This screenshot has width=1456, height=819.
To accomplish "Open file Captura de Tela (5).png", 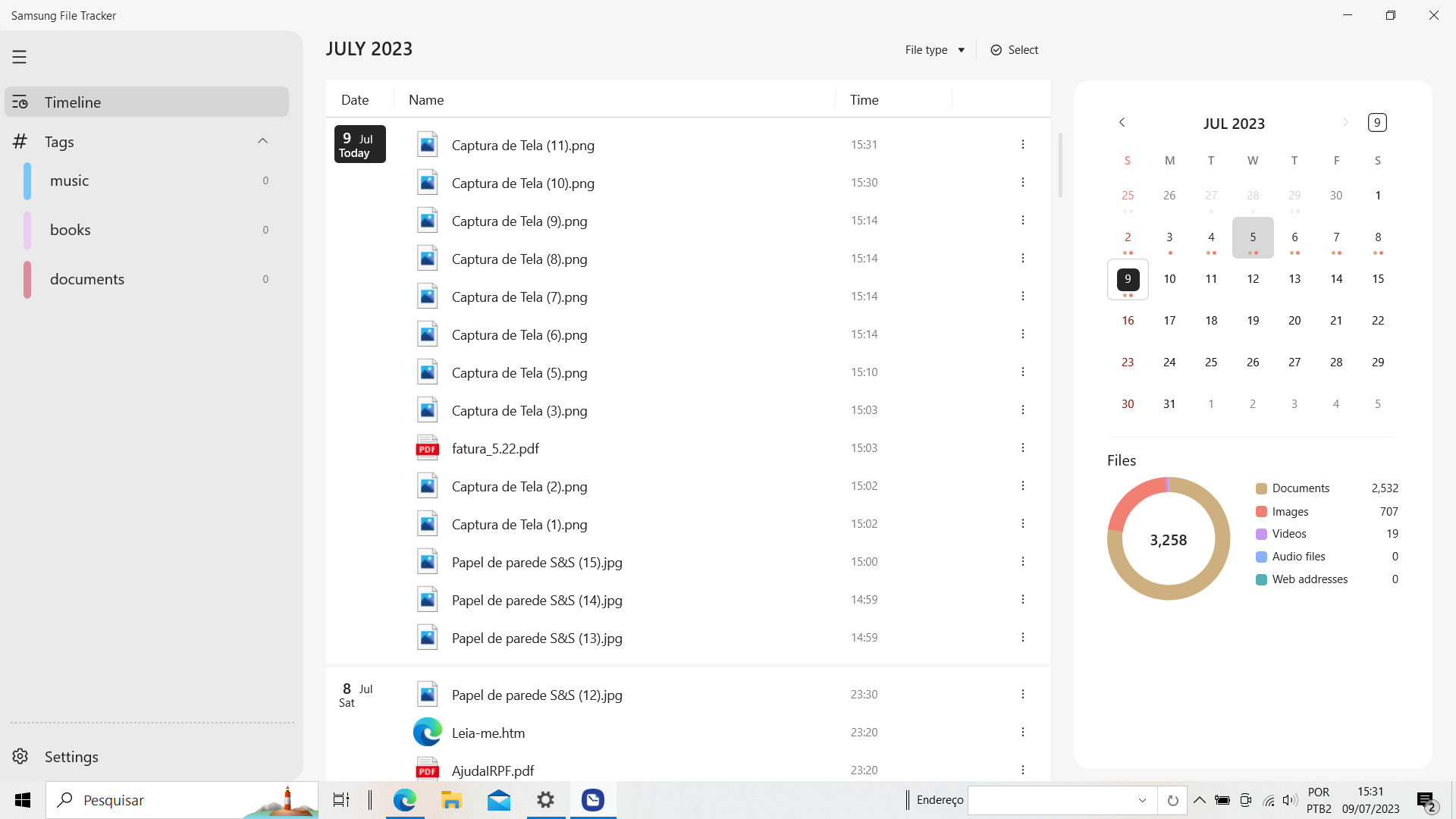I will click(519, 372).
